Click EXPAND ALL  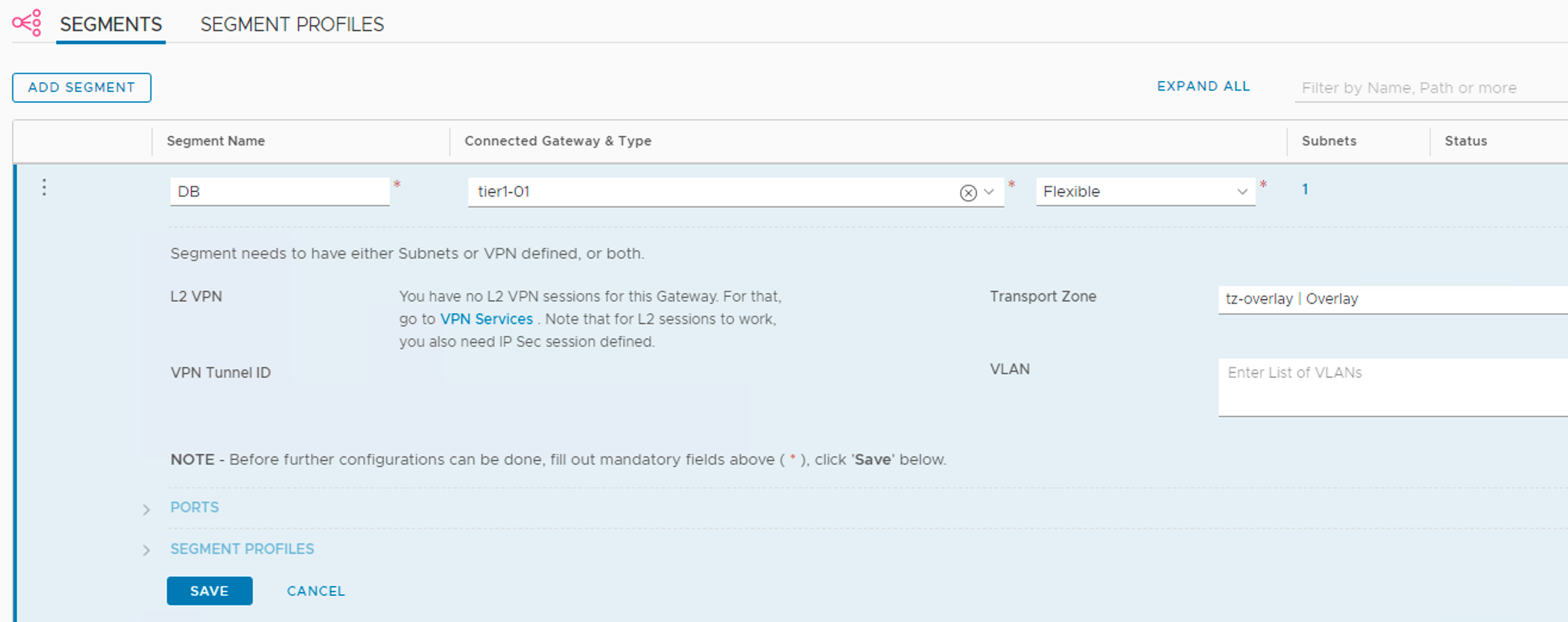[1203, 86]
